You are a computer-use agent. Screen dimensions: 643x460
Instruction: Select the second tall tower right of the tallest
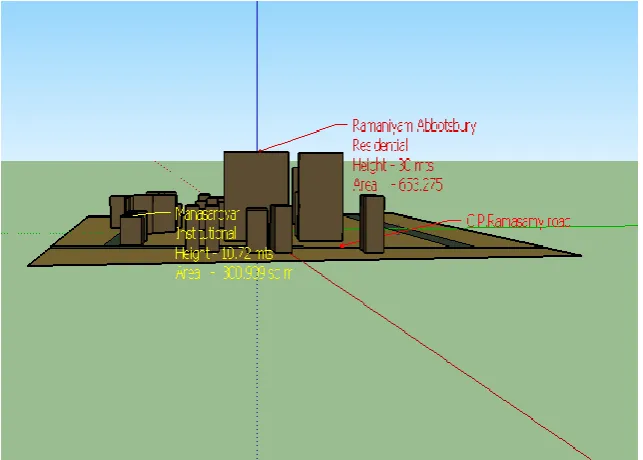tap(320, 196)
